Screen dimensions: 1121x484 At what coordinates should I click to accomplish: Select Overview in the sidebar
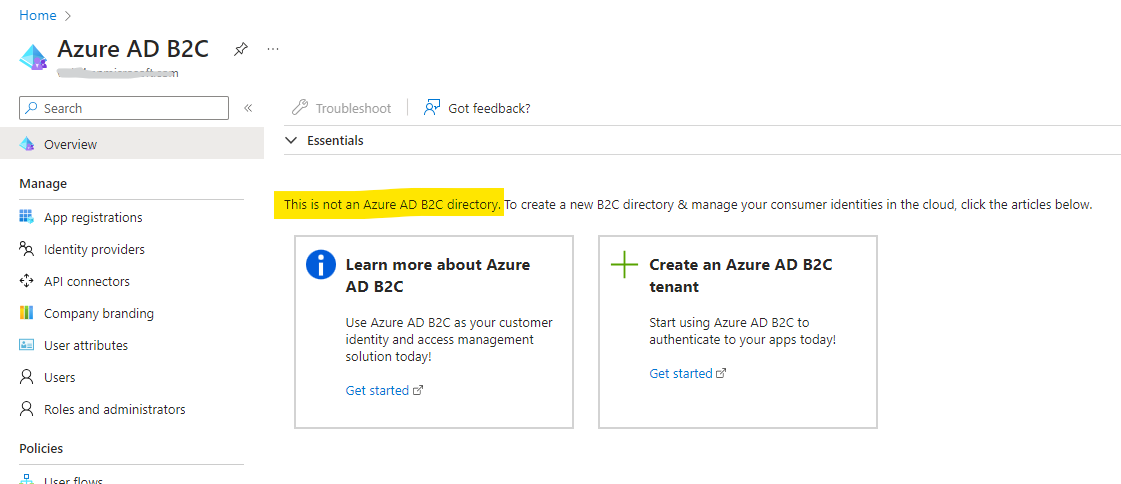tap(132, 144)
